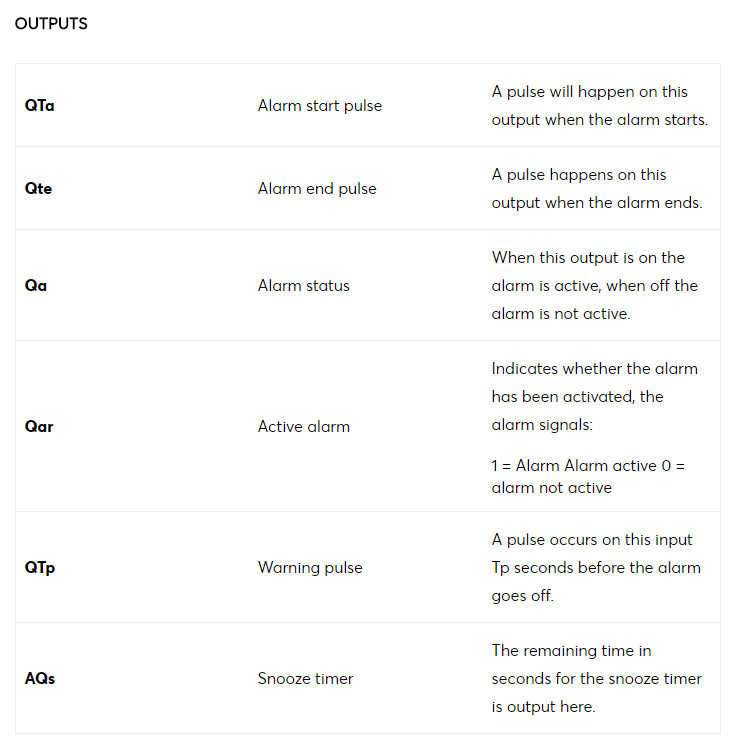Click the Qte alarm ends description

click(597, 188)
